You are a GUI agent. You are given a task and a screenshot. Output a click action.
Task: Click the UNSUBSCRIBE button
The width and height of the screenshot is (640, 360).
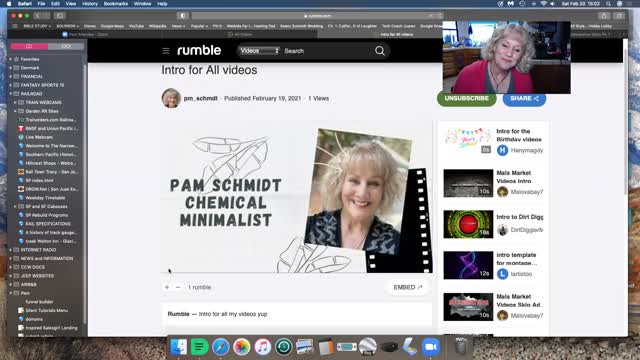(x=467, y=99)
